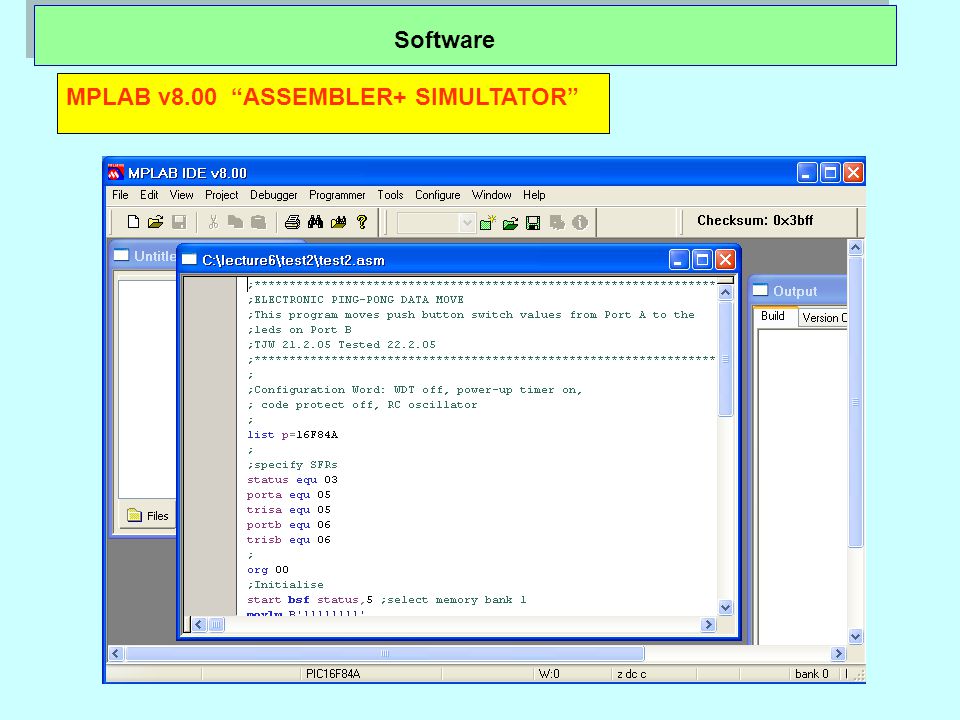Open the Tools menu
The image size is (960, 720).
(x=390, y=195)
